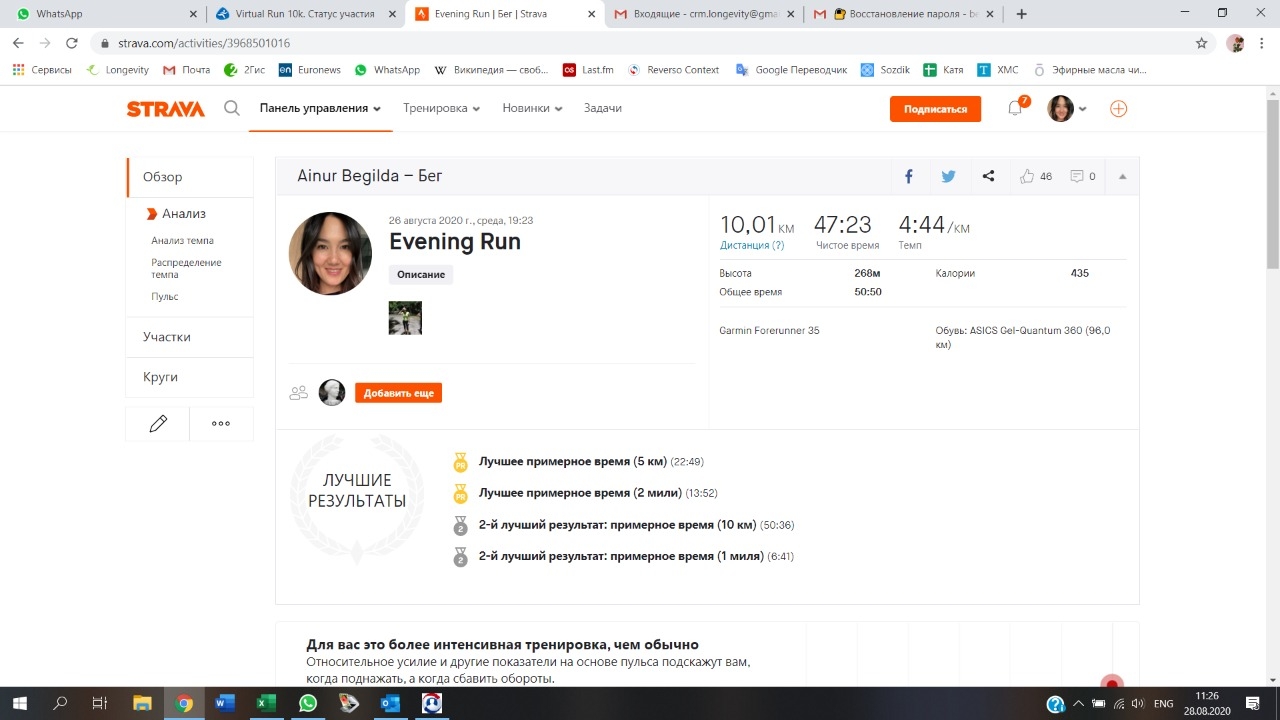The image size is (1280, 720).
Task: Share activity on Facebook icon
Action: pos(909,176)
